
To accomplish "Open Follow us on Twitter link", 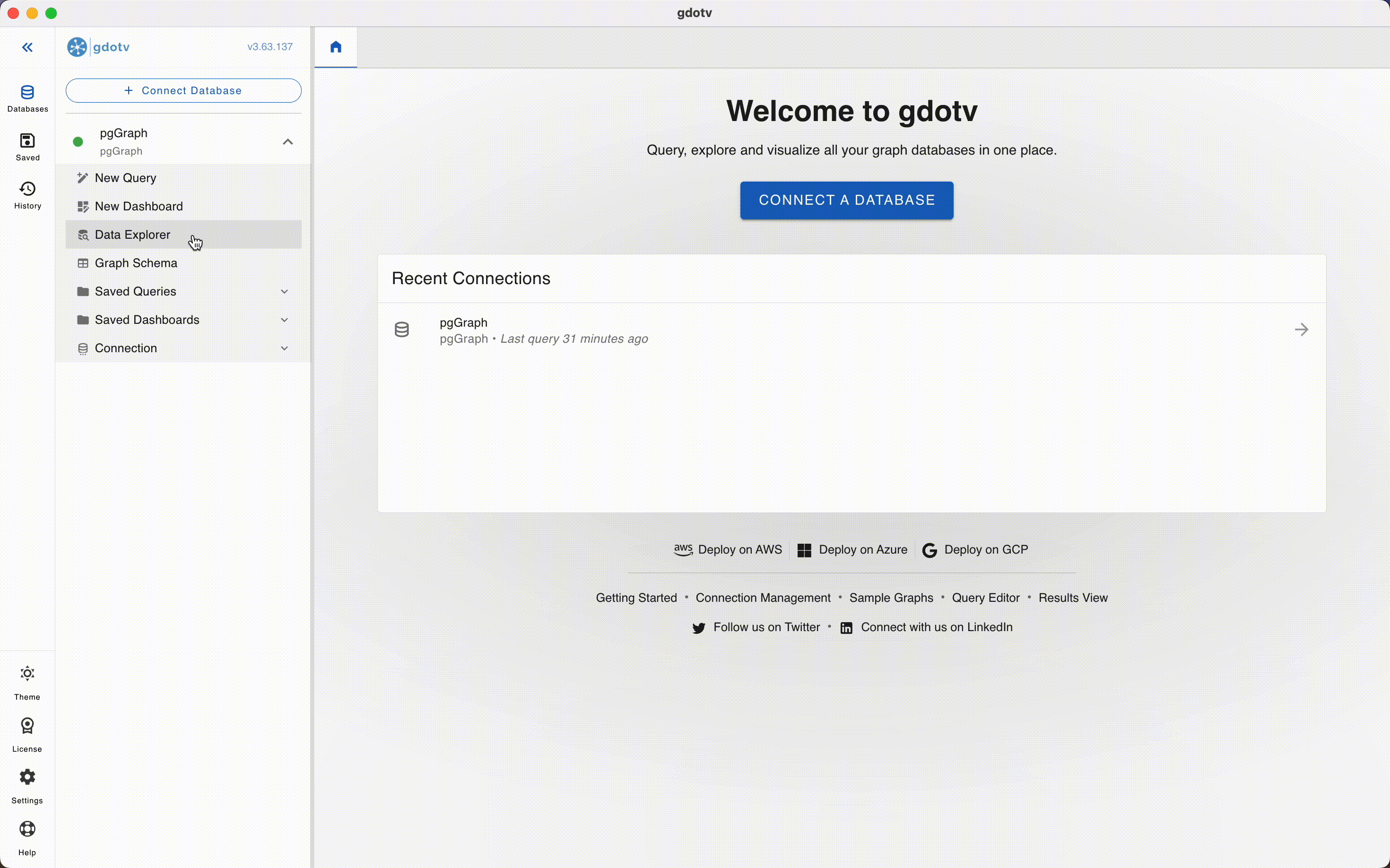I will click(756, 628).
